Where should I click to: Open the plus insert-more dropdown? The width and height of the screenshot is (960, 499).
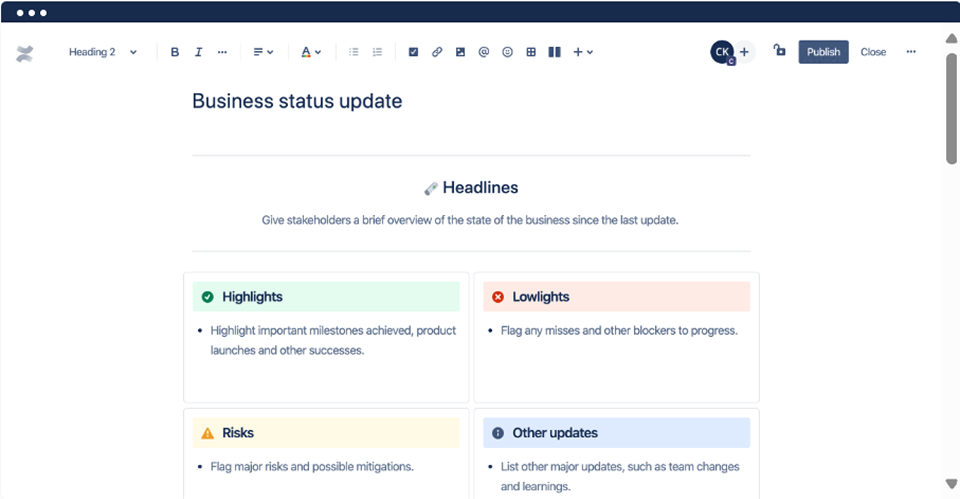[583, 52]
